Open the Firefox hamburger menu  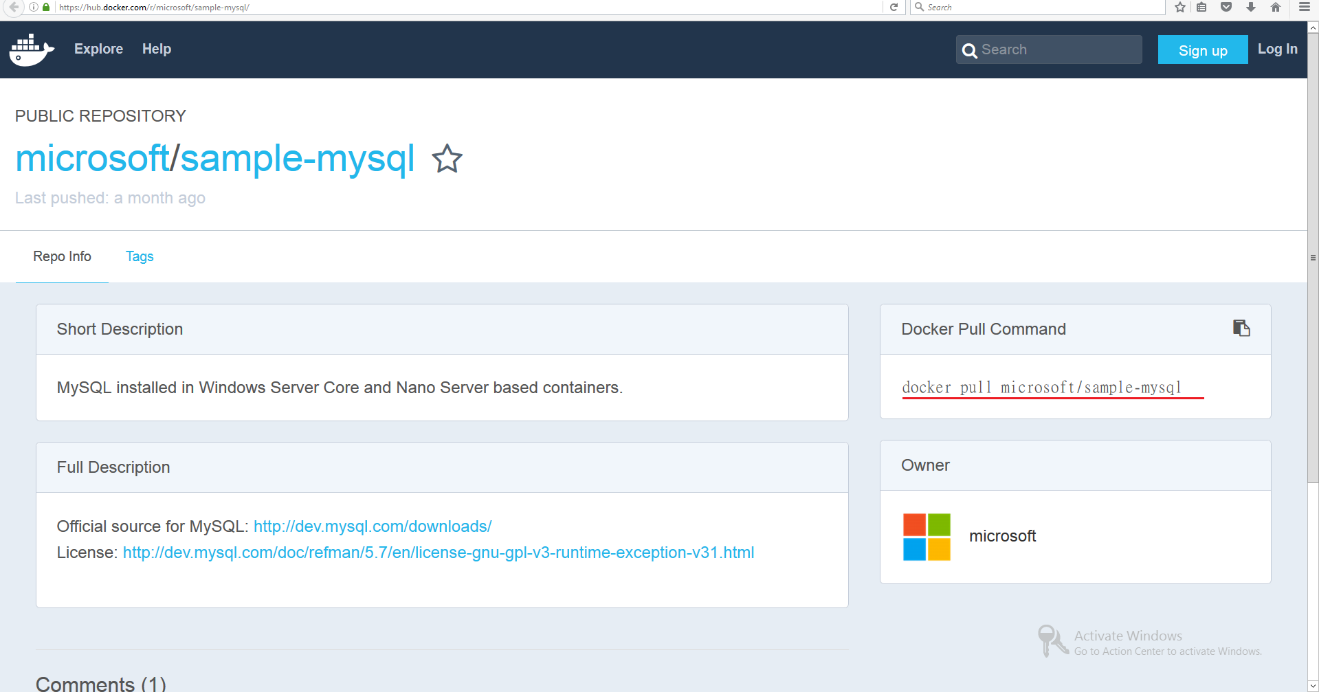click(x=1304, y=7)
